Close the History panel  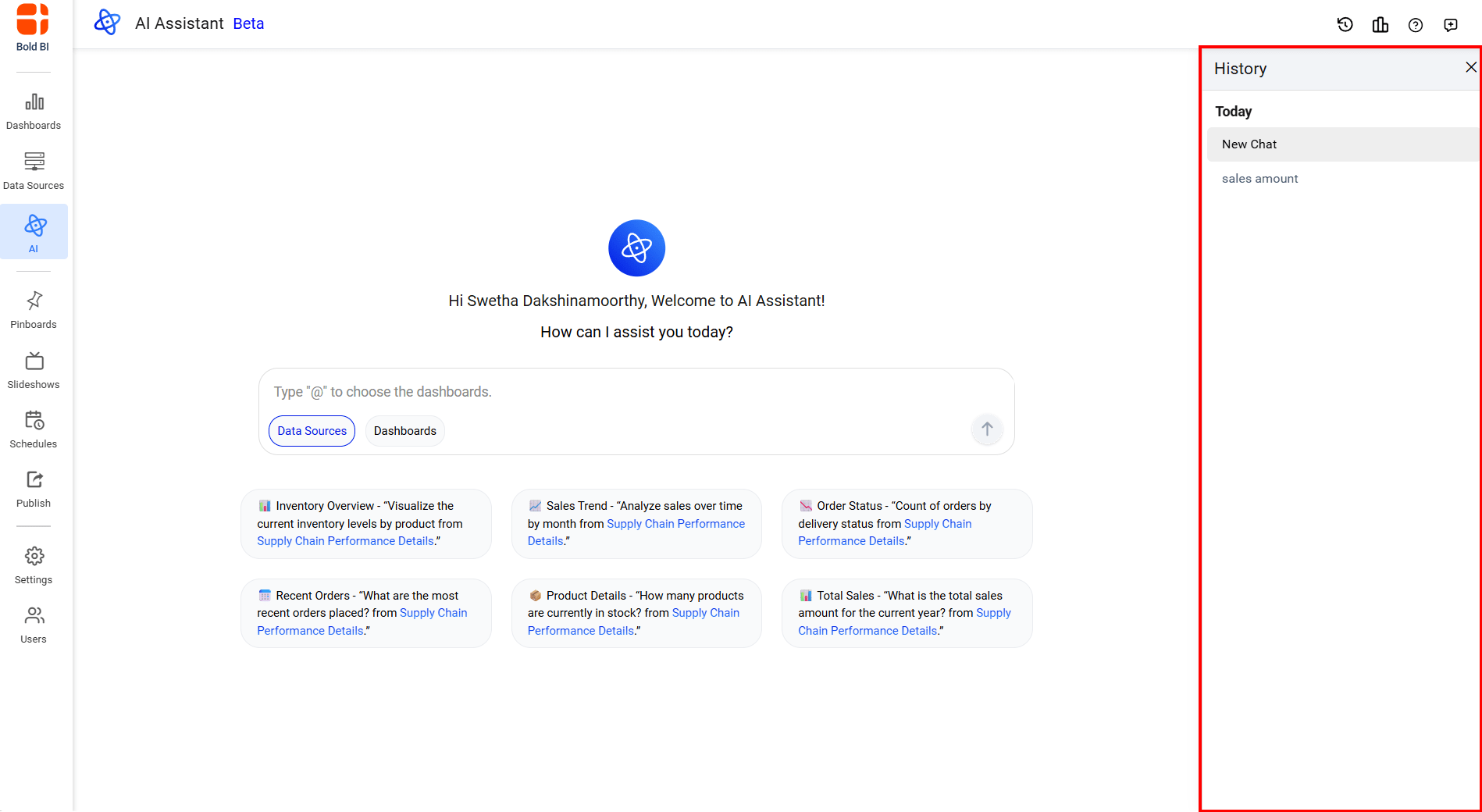click(1470, 67)
